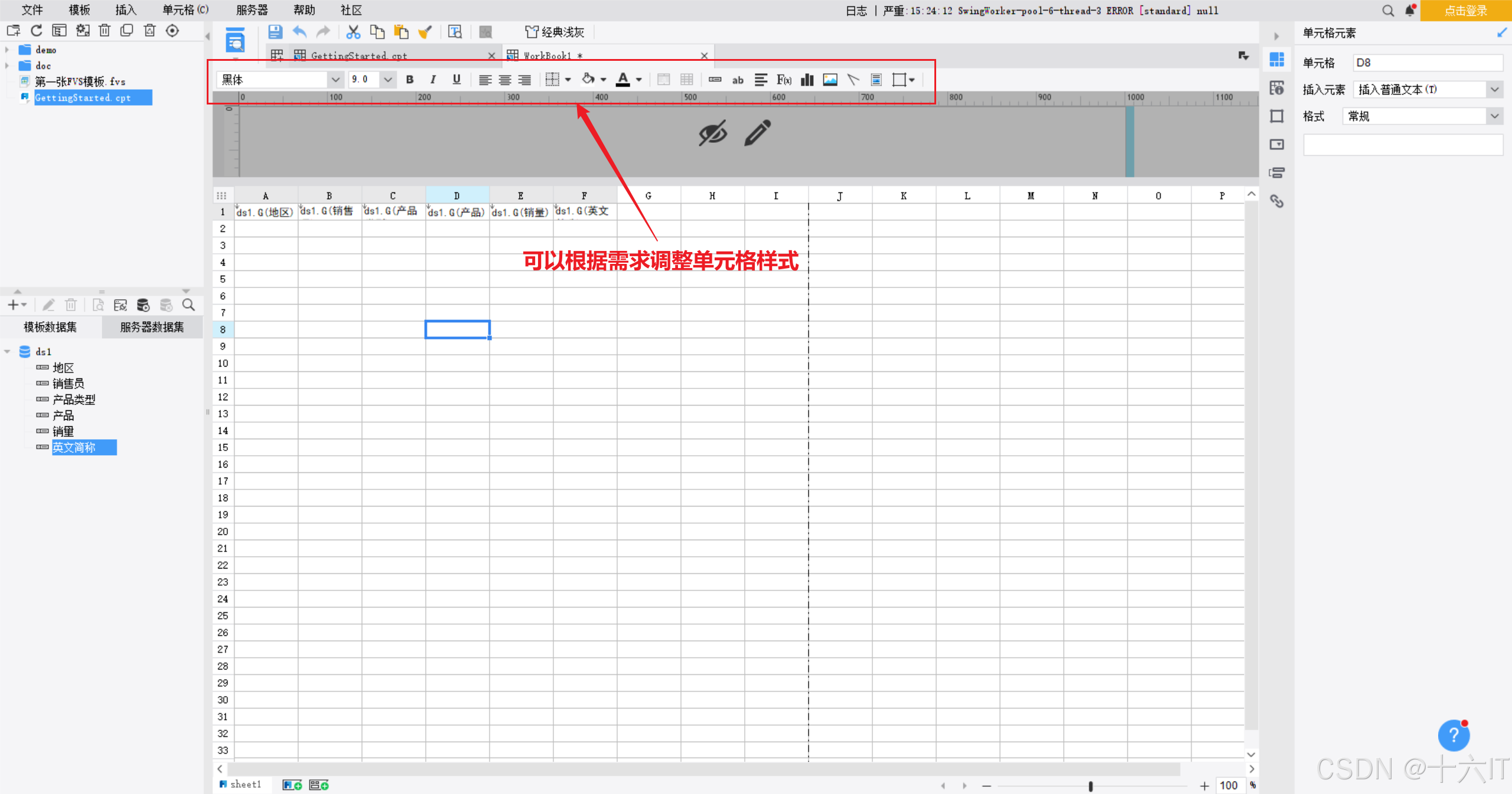
Task: Insert formula with F(x) icon
Action: 784,80
